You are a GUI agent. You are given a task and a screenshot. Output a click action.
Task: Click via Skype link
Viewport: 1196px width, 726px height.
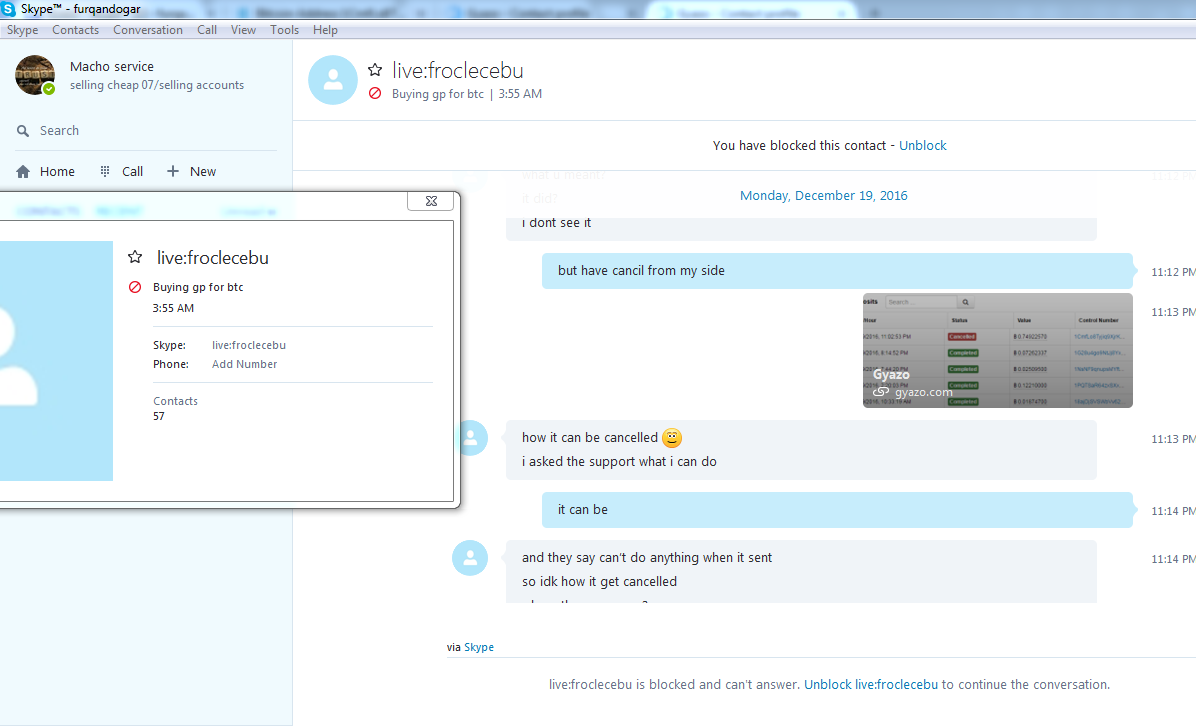click(x=479, y=647)
